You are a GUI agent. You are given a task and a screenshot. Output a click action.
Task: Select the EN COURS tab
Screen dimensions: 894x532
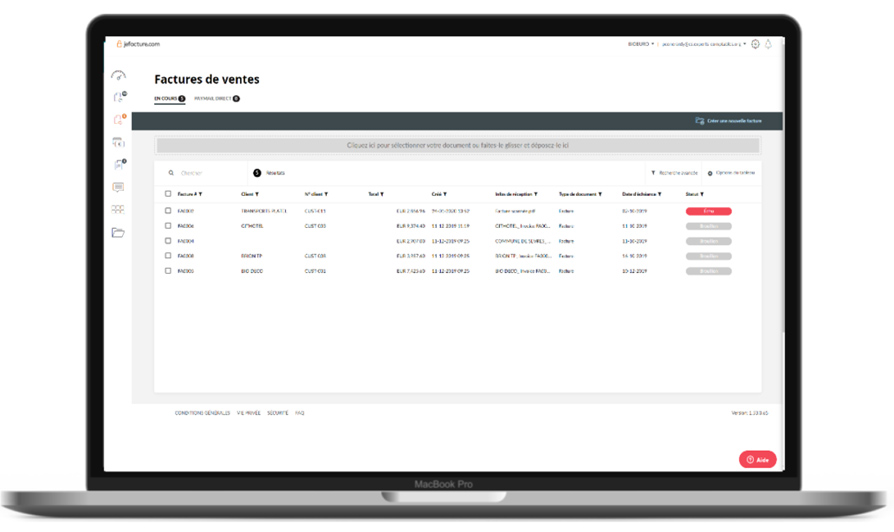(x=168, y=99)
